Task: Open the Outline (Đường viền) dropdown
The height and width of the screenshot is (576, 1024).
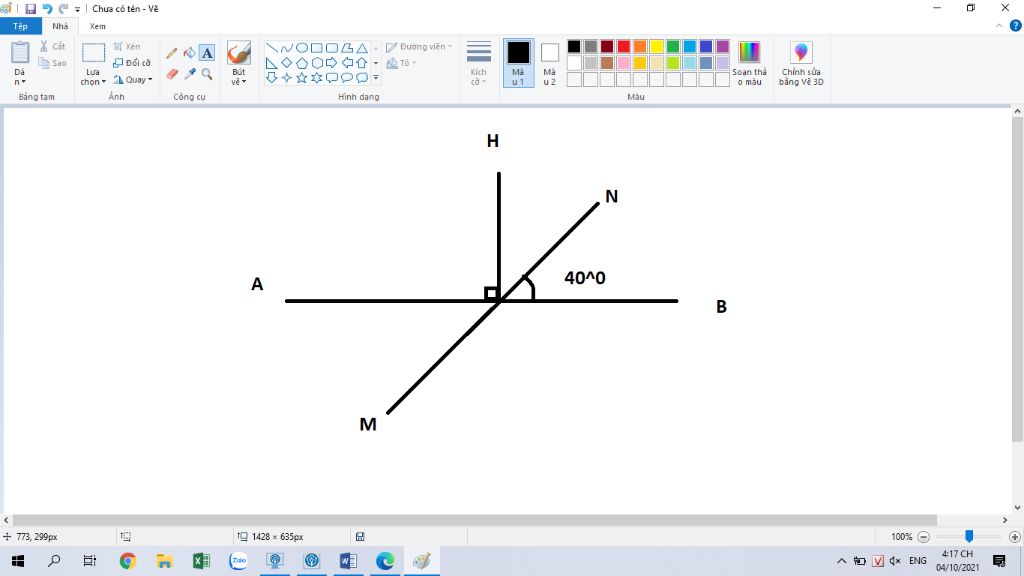Action: [419, 46]
